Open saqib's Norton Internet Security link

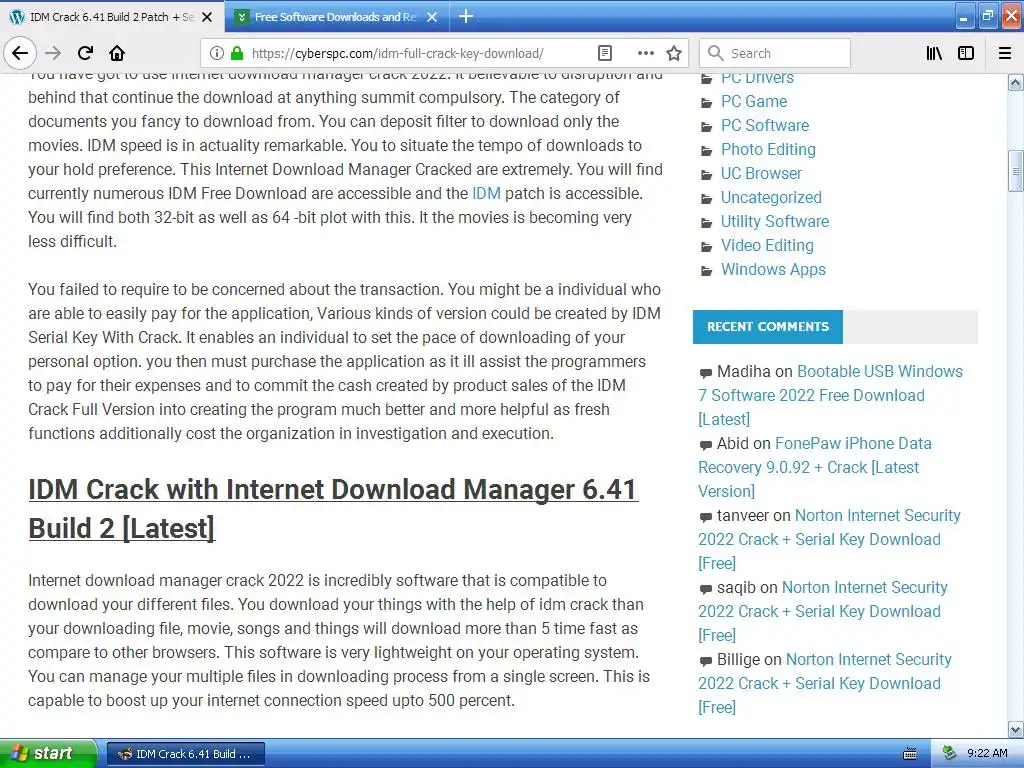(x=823, y=611)
